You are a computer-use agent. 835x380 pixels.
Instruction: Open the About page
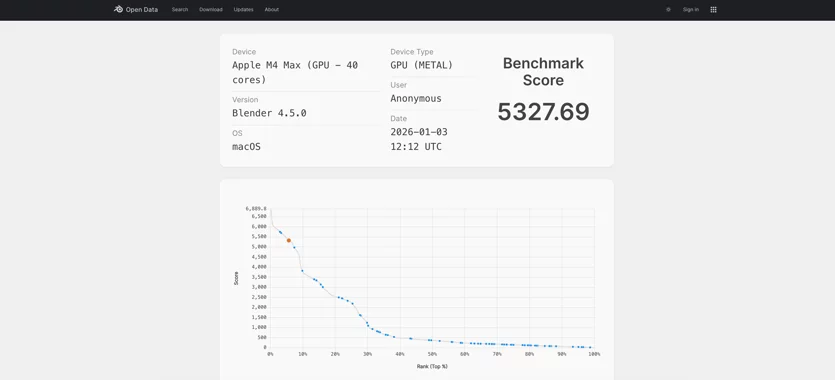click(x=272, y=10)
